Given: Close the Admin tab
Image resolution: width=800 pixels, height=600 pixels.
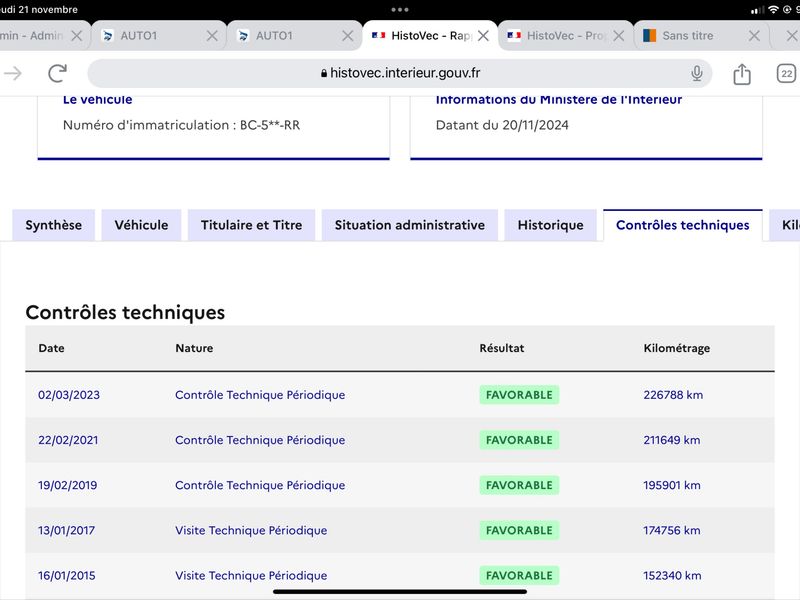Looking at the screenshot, I should tap(77, 36).
